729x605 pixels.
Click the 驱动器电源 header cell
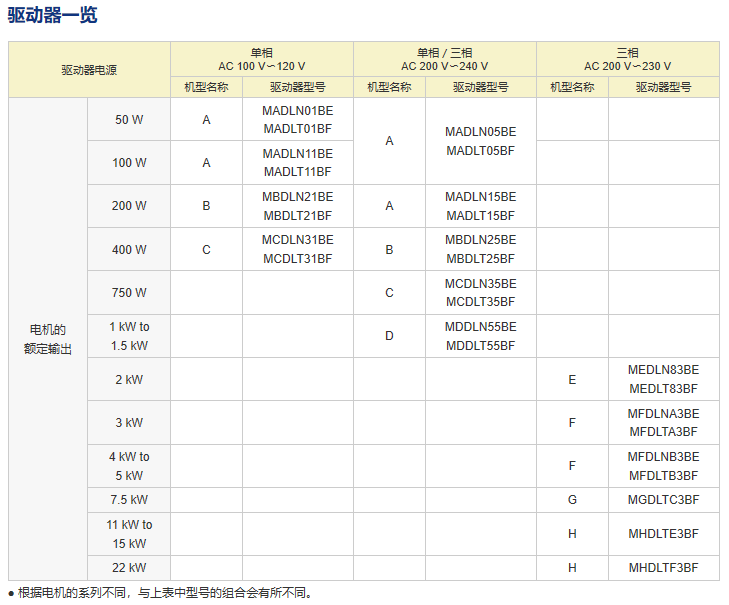[89, 70]
